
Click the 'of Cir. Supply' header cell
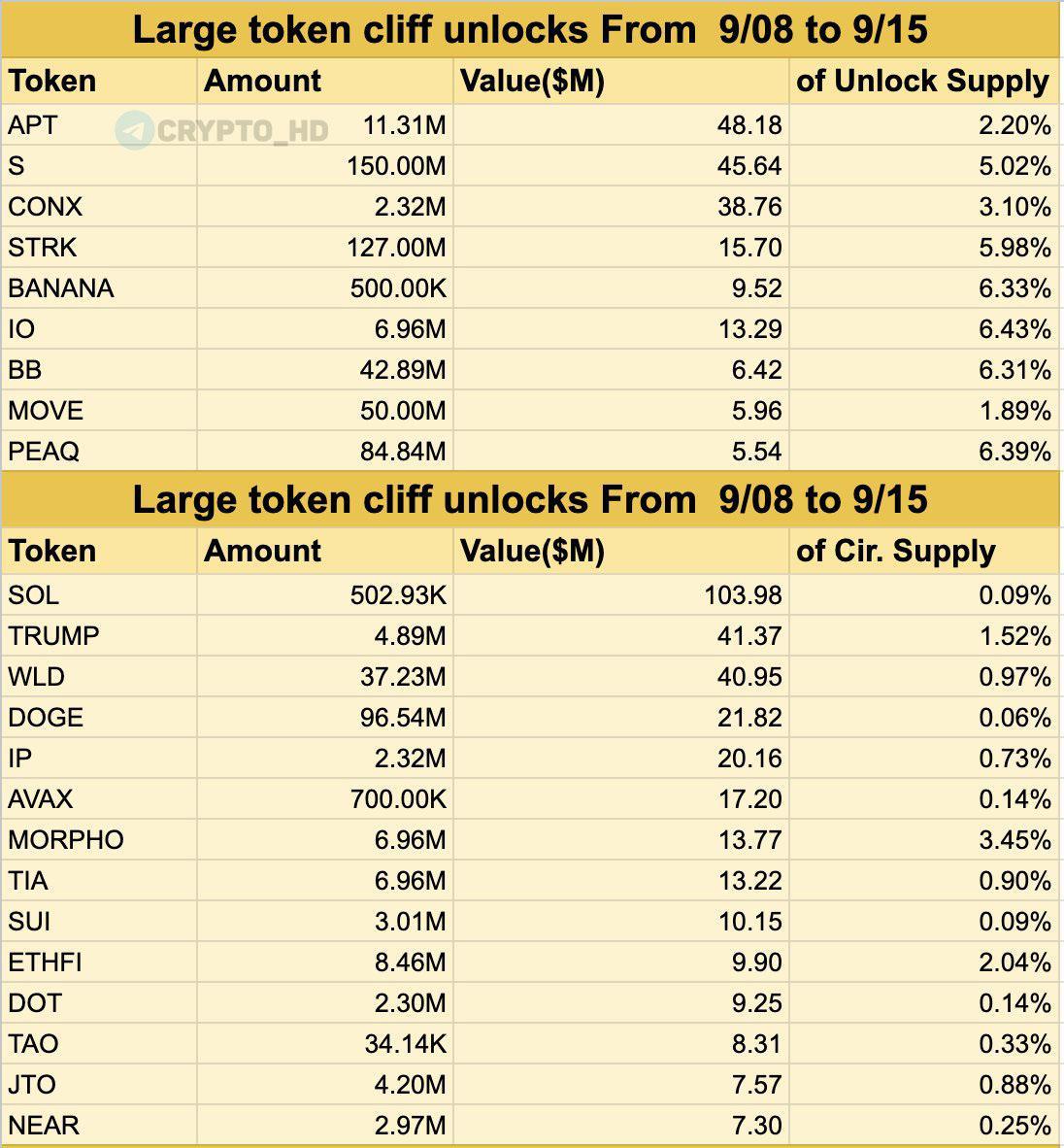924,552
